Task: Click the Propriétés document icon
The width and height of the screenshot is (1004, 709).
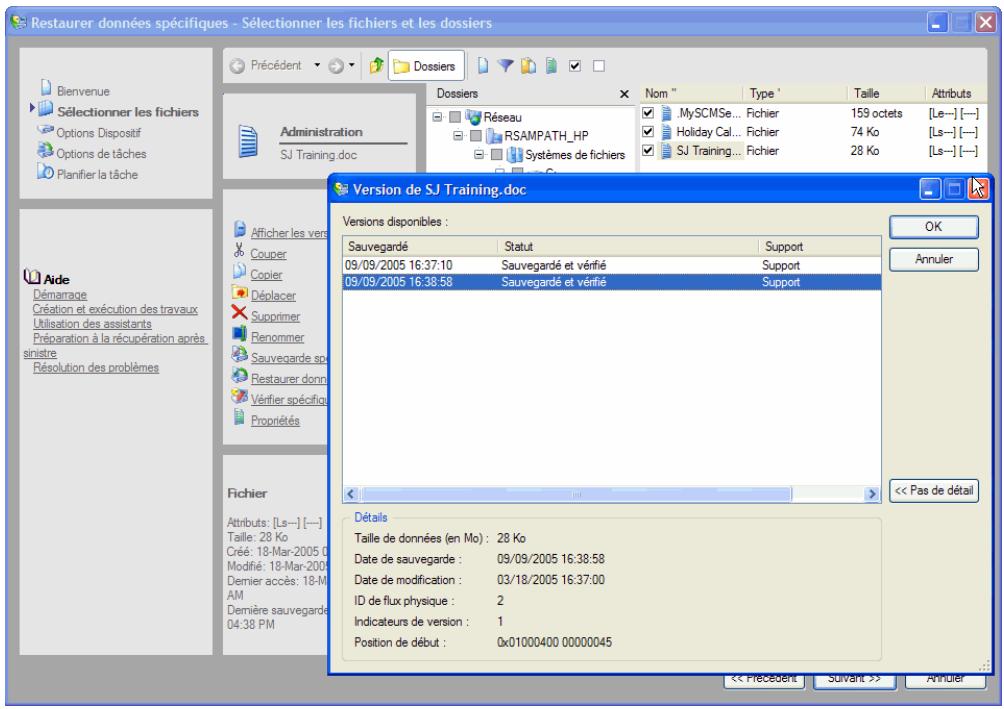Action: (x=239, y=417)
